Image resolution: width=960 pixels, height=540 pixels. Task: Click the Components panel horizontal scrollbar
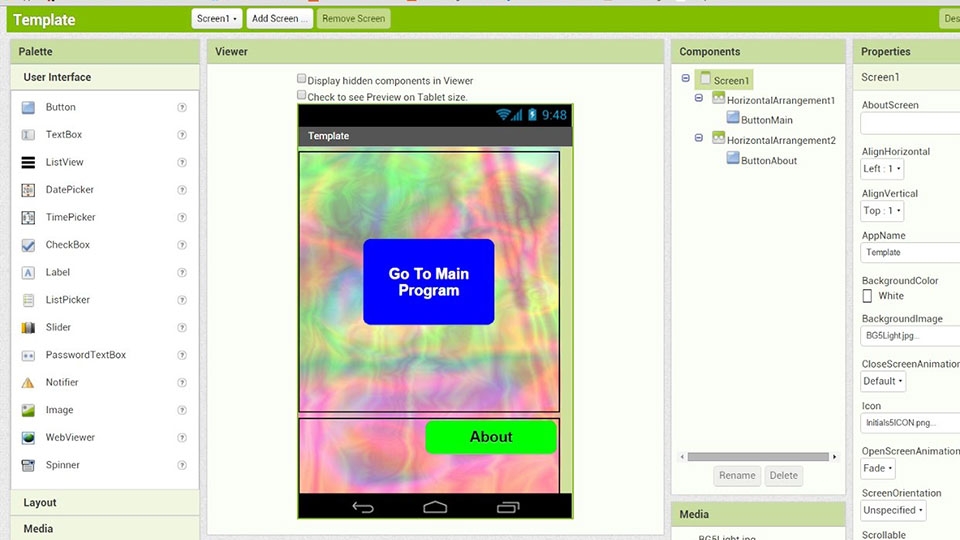pos(758,457)
